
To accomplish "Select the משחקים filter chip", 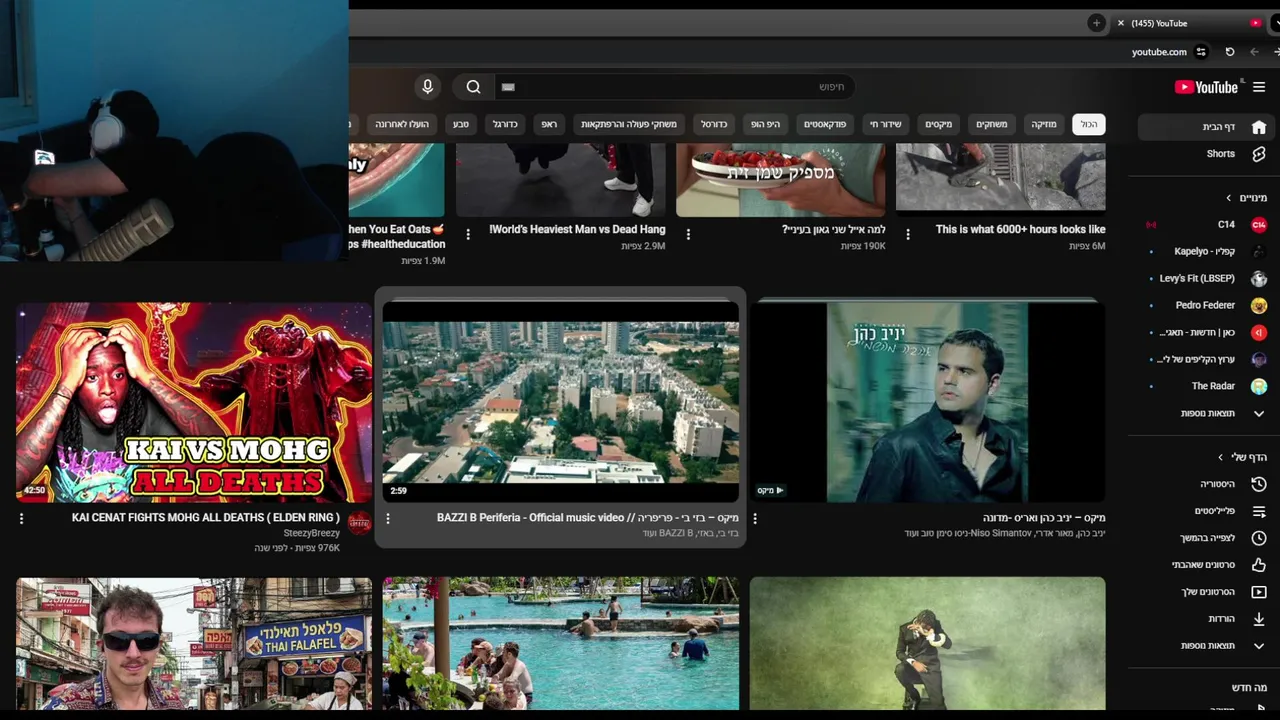I will 992,124.
